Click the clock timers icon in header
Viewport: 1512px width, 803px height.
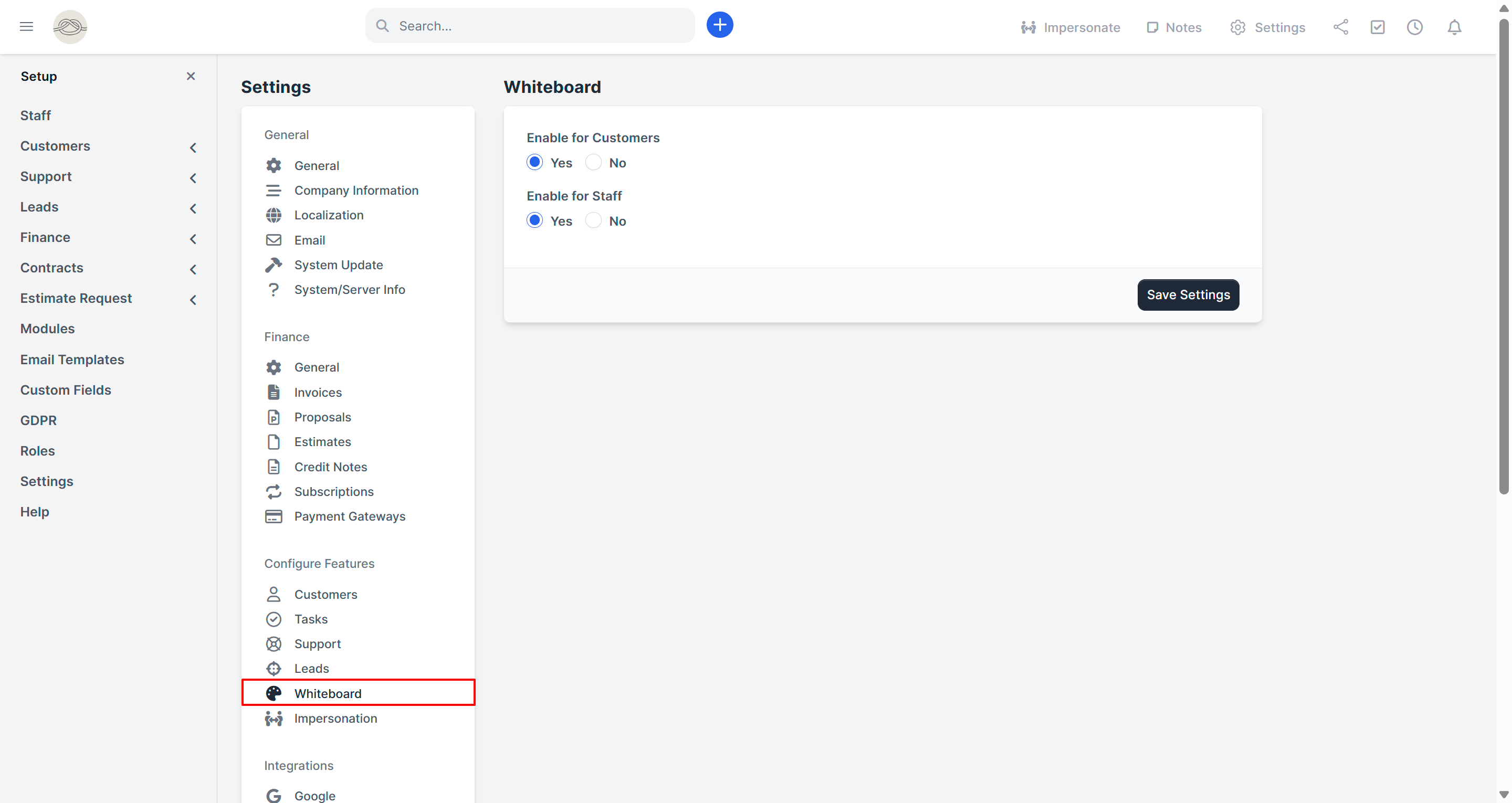point(1414,27)
